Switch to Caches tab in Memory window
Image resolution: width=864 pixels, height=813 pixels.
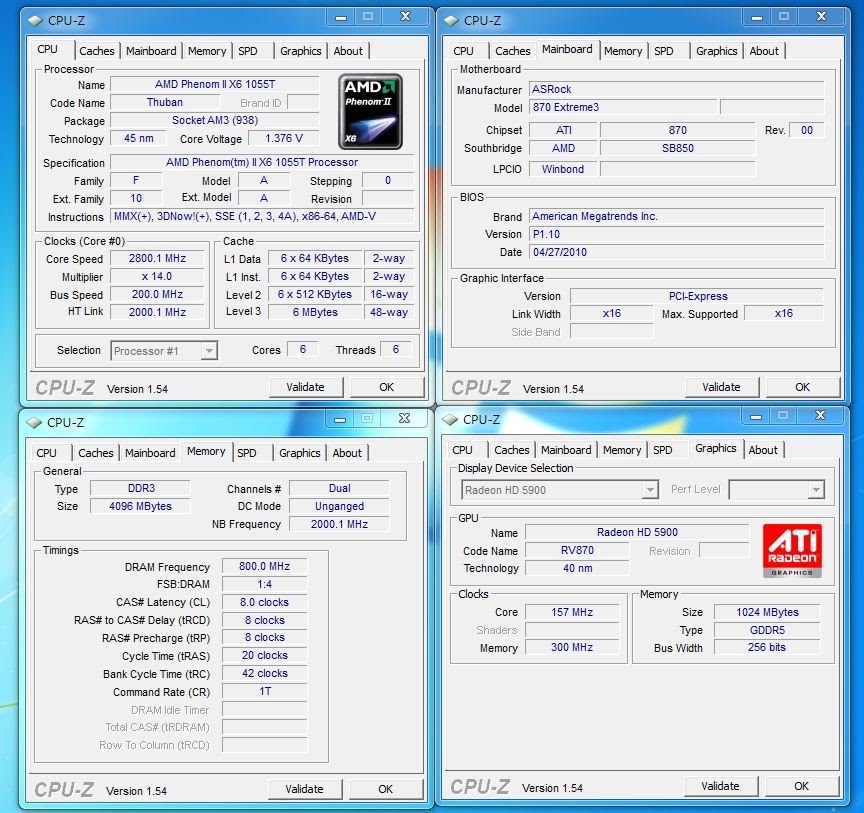95,453
